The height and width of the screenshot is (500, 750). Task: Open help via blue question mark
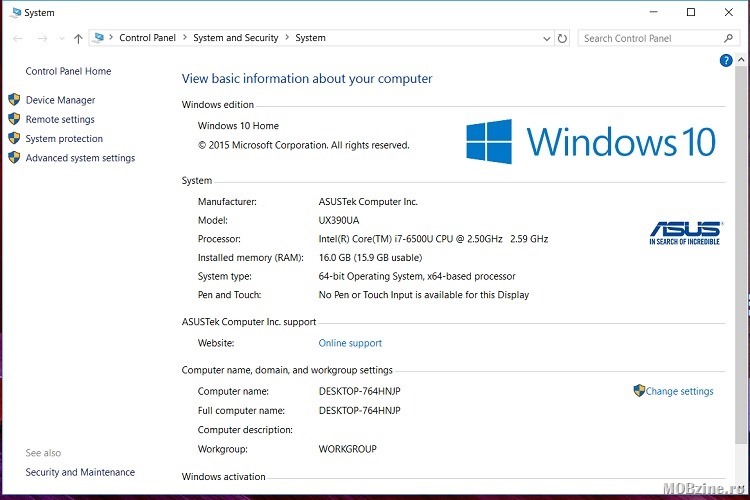point(726,60)
